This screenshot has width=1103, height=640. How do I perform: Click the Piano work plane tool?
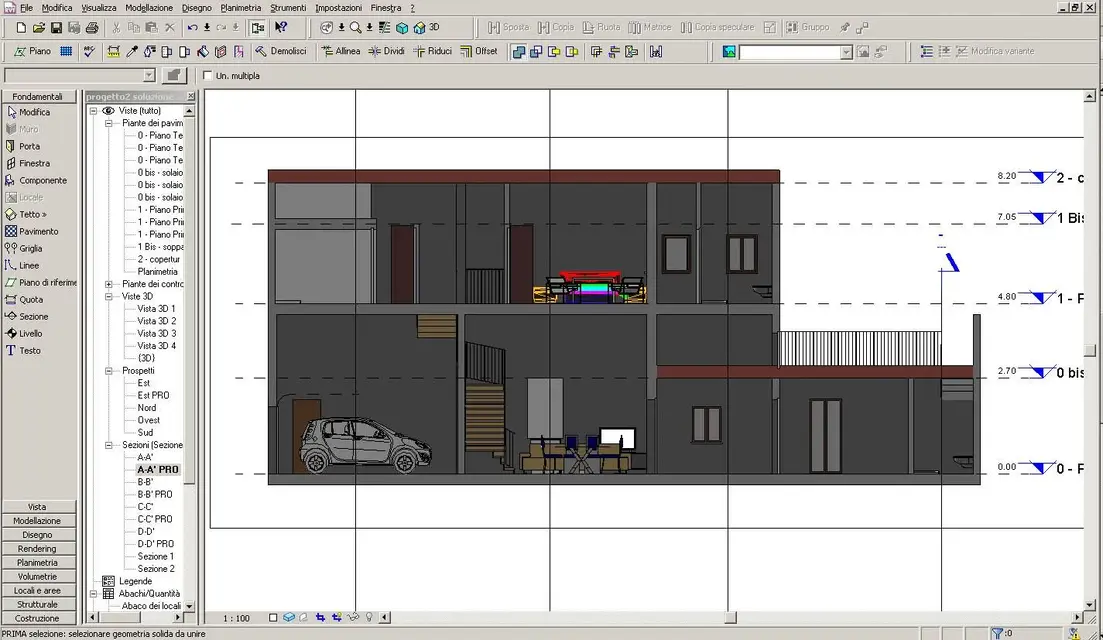point(32,51)
